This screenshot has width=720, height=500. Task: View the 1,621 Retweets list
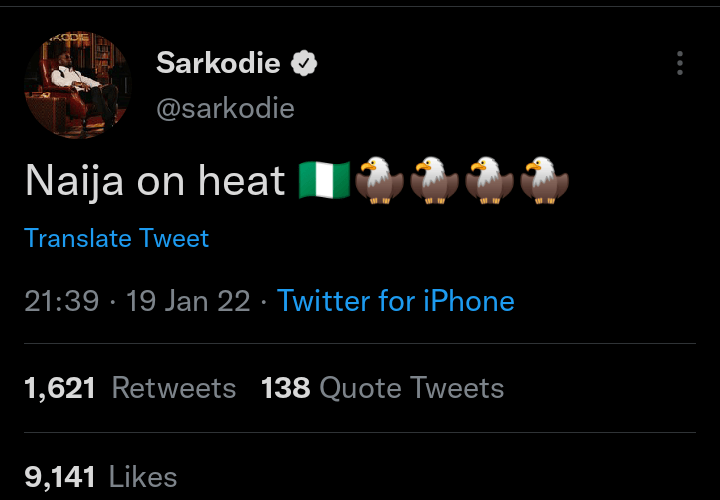[129, 388]
